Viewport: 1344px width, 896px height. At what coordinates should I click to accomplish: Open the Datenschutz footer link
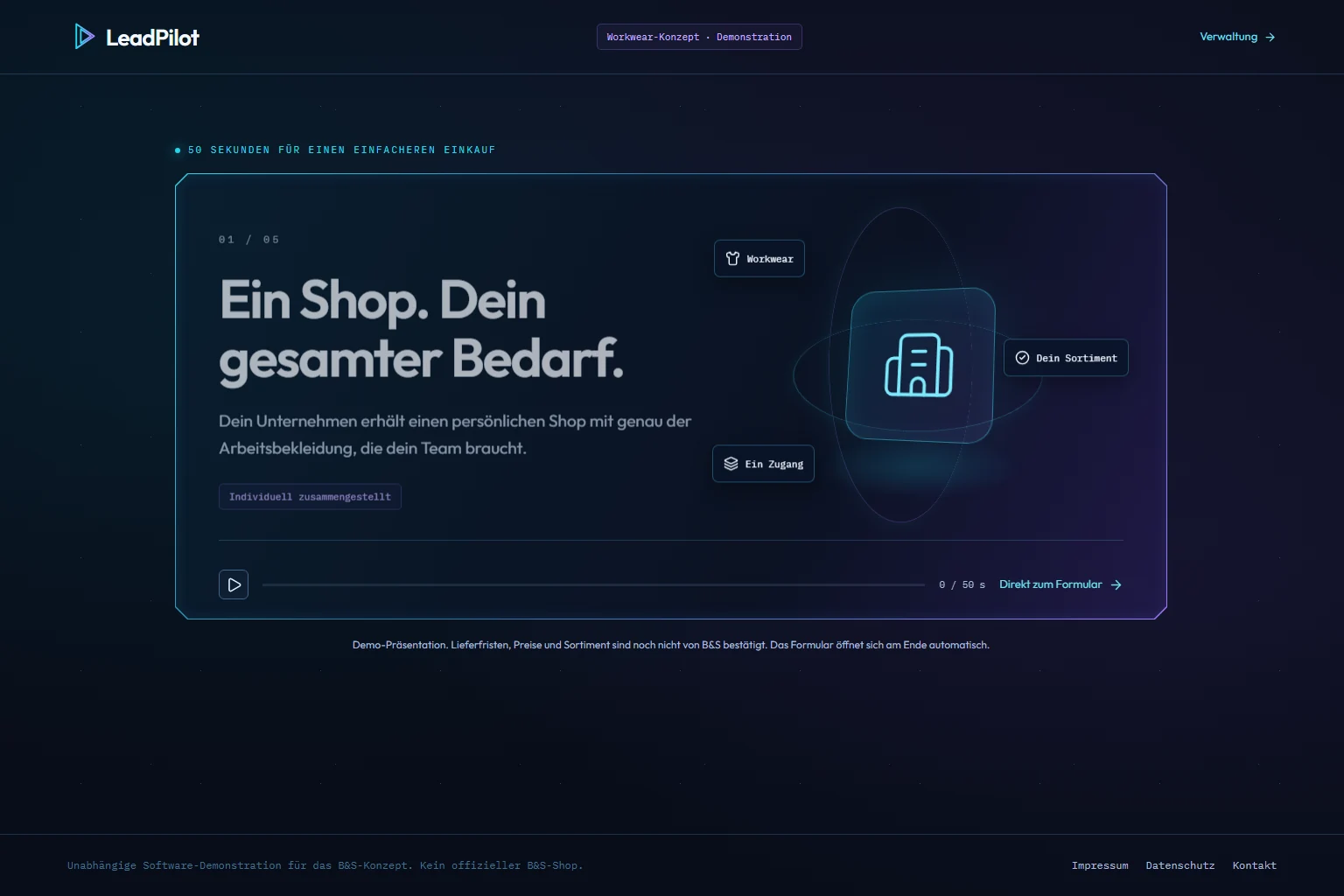click(1180, 865)
